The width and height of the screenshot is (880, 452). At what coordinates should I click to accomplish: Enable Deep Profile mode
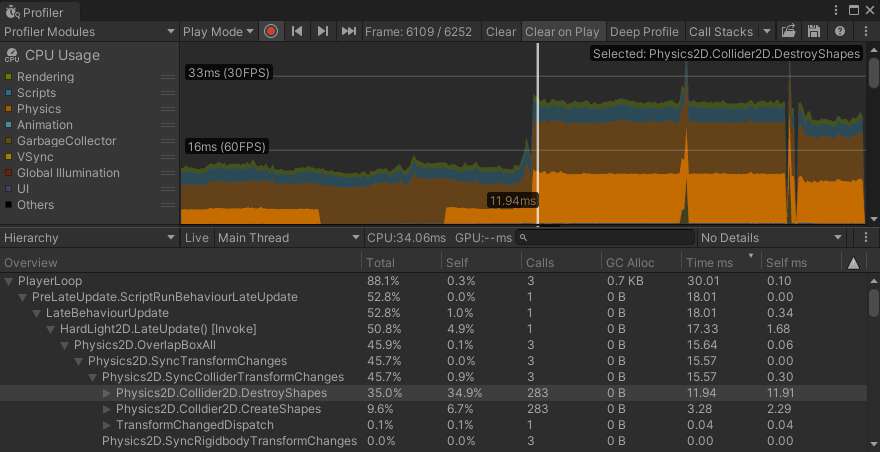(x=644, y=31)
